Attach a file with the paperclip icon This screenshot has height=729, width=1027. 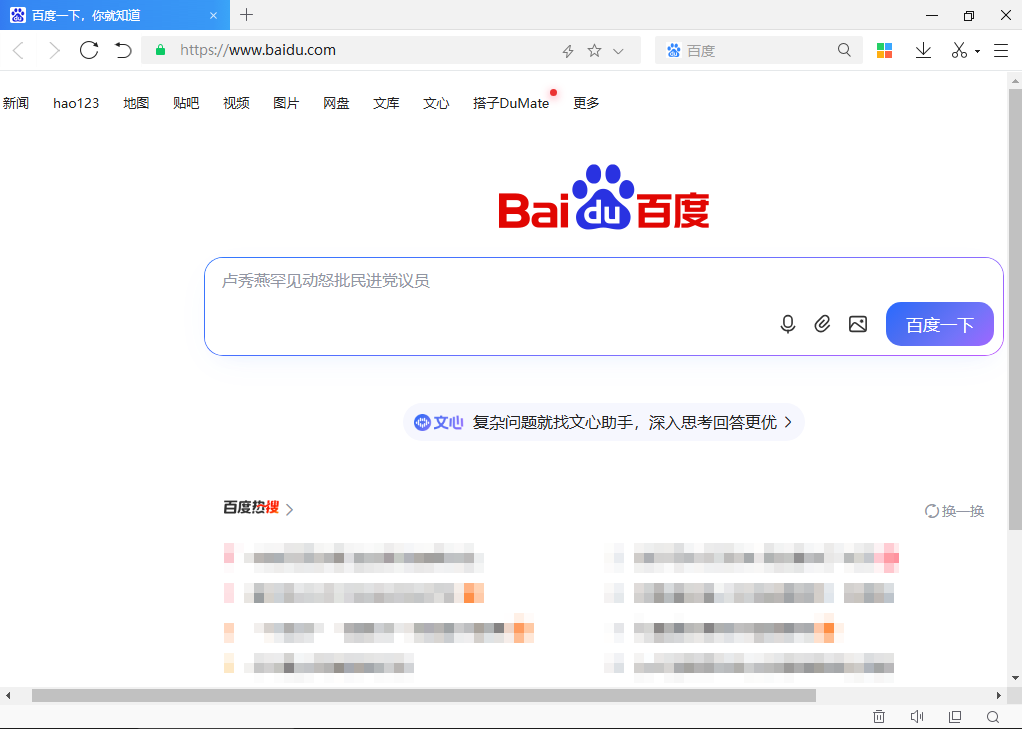tap(822, 324)
